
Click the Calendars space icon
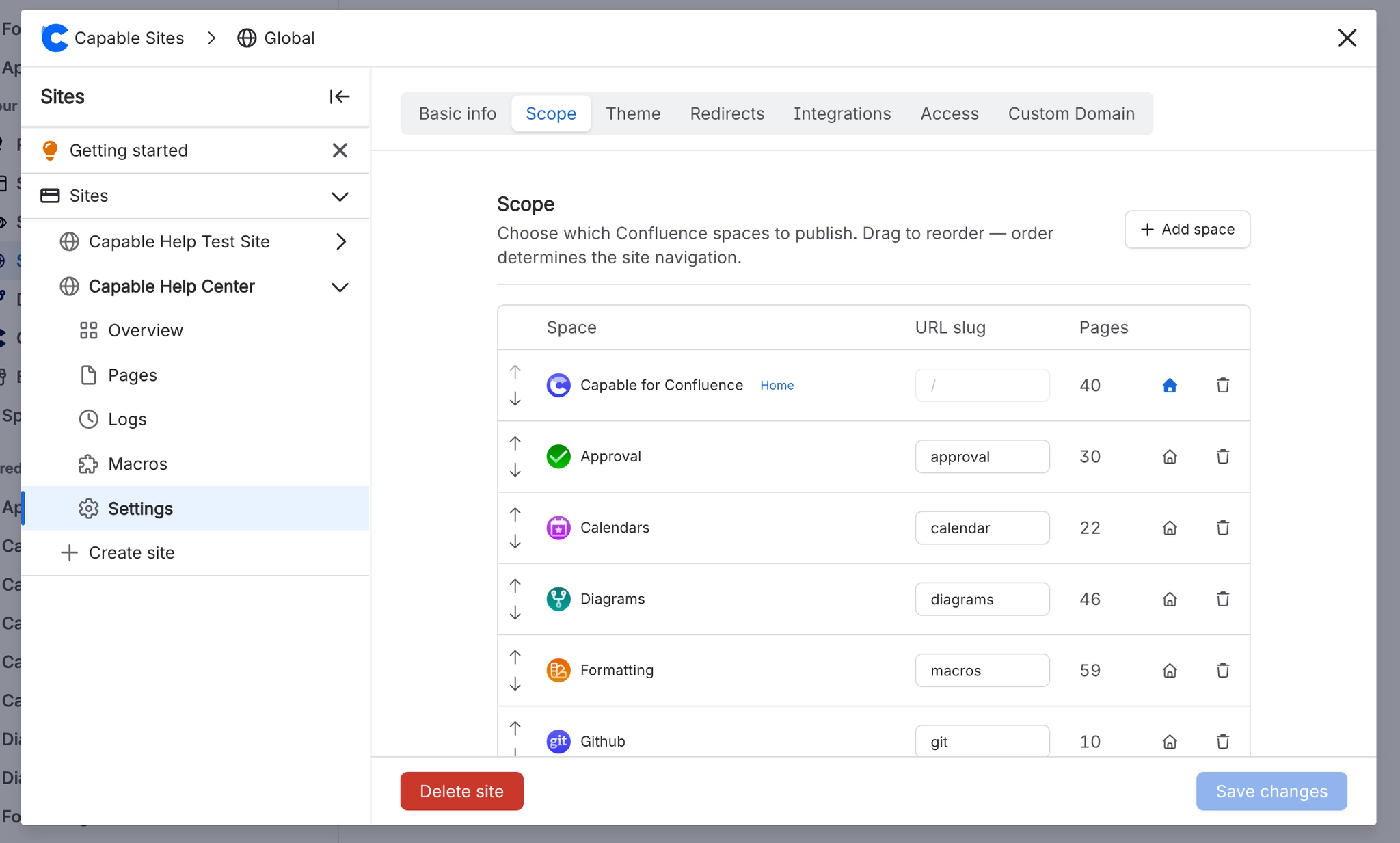tap(558, 528)
